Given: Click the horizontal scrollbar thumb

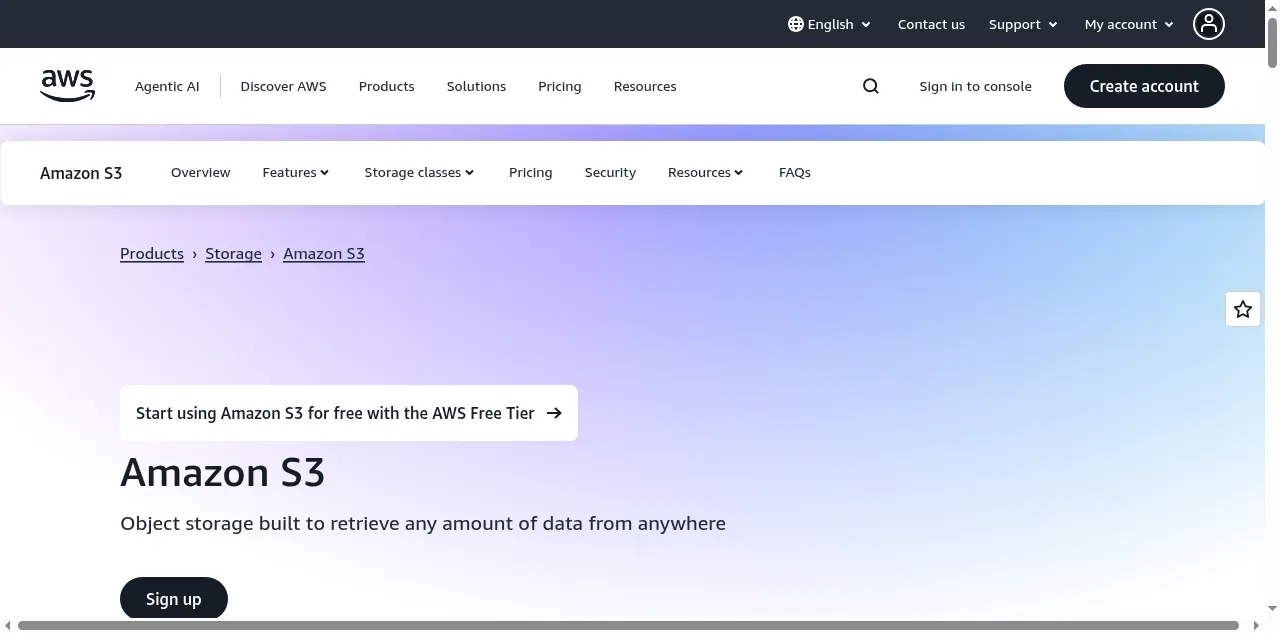Looking at the screenshot, I should pos(628,626).
